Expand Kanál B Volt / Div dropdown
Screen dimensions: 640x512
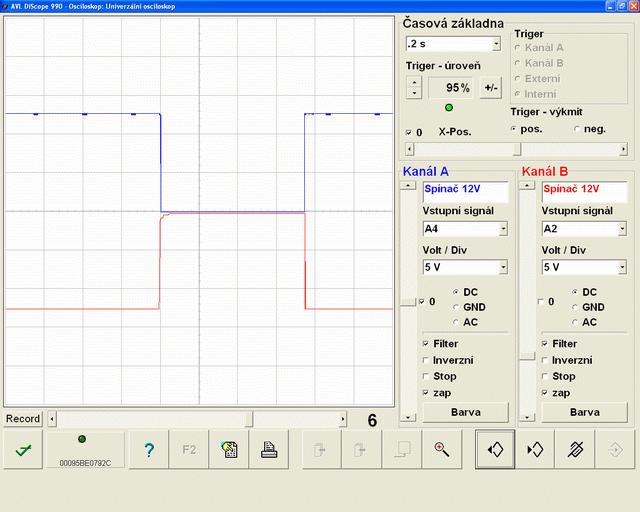[x=620, y=267]
